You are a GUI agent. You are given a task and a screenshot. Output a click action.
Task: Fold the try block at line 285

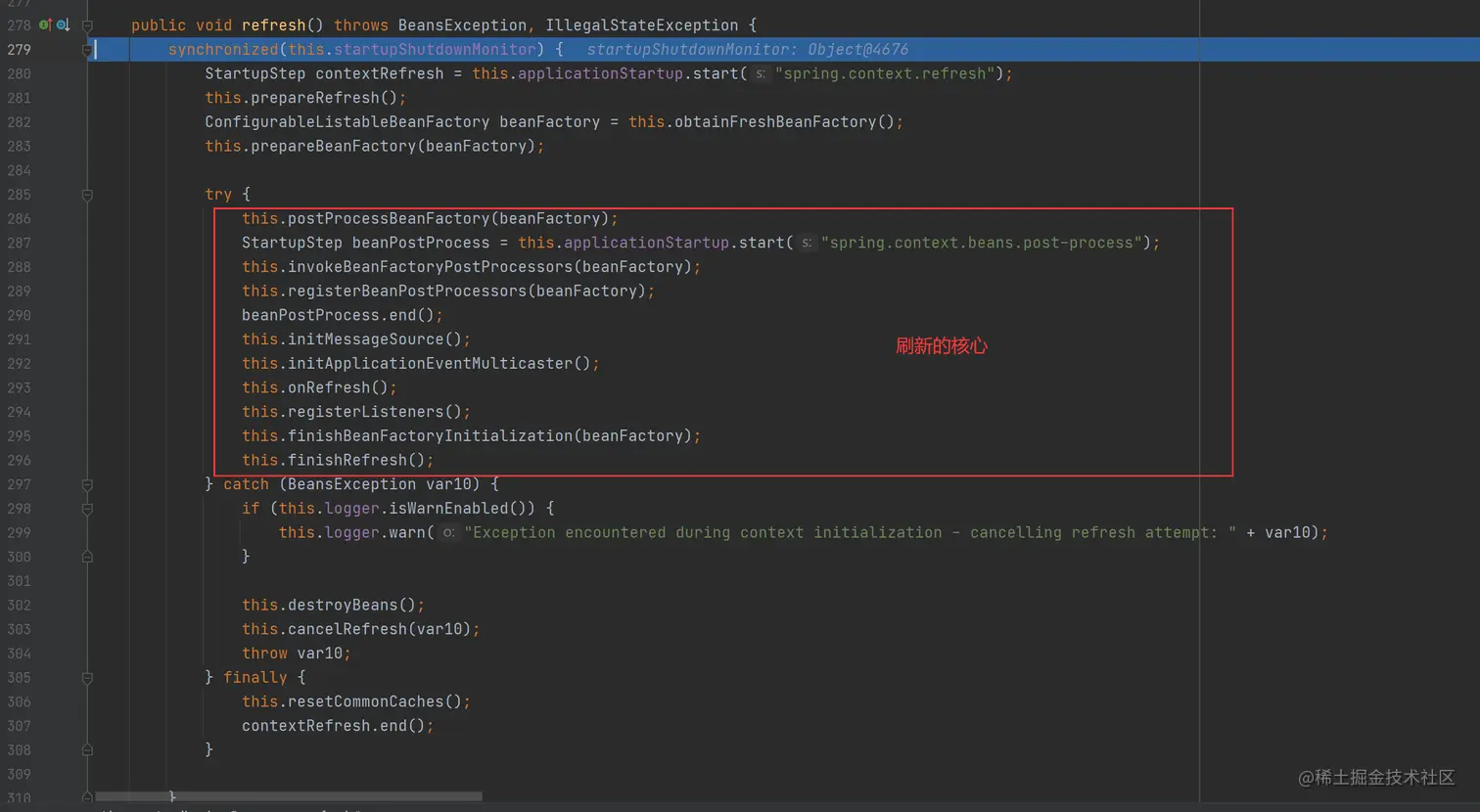[x=87, y=195]
